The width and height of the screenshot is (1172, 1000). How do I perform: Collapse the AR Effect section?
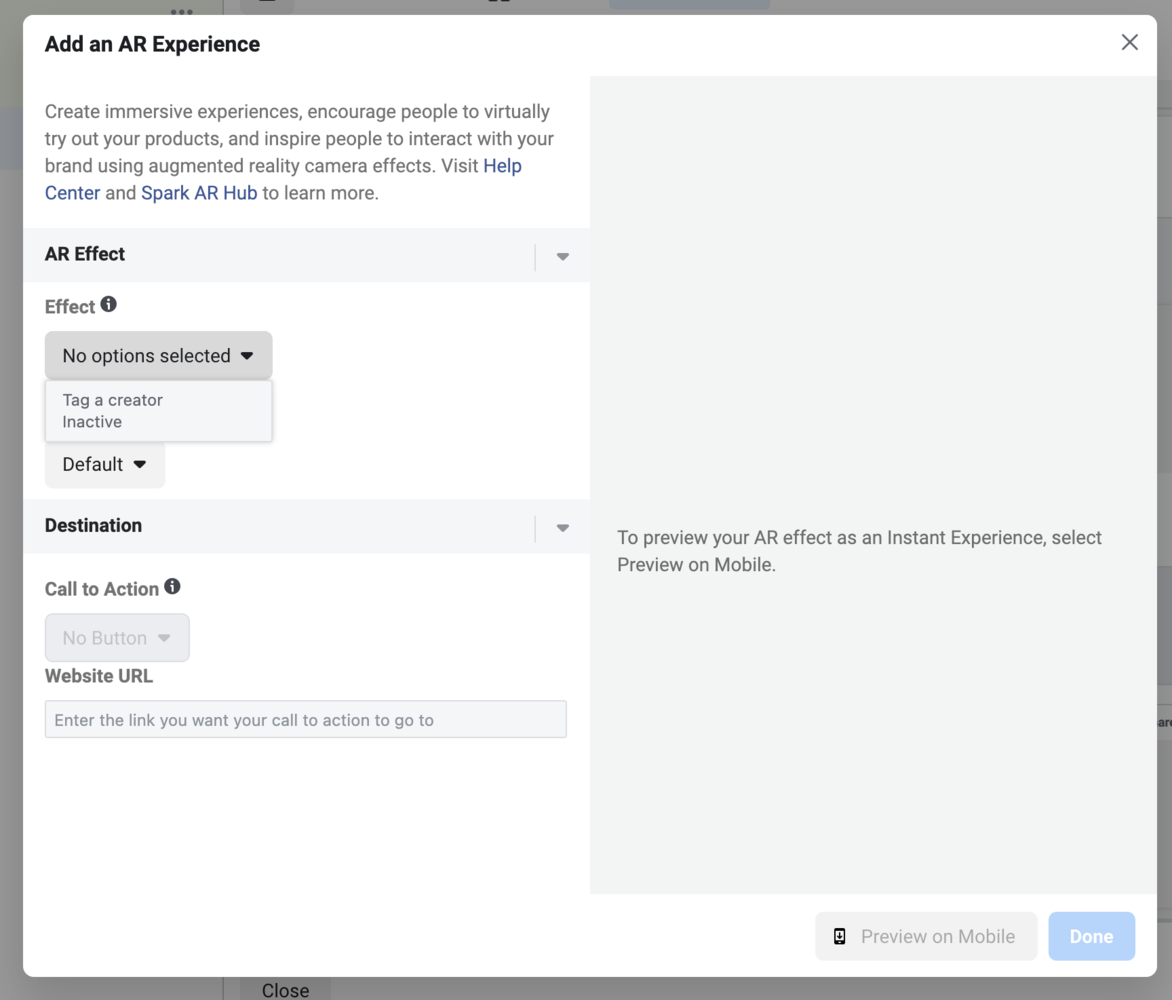[562, 256]
